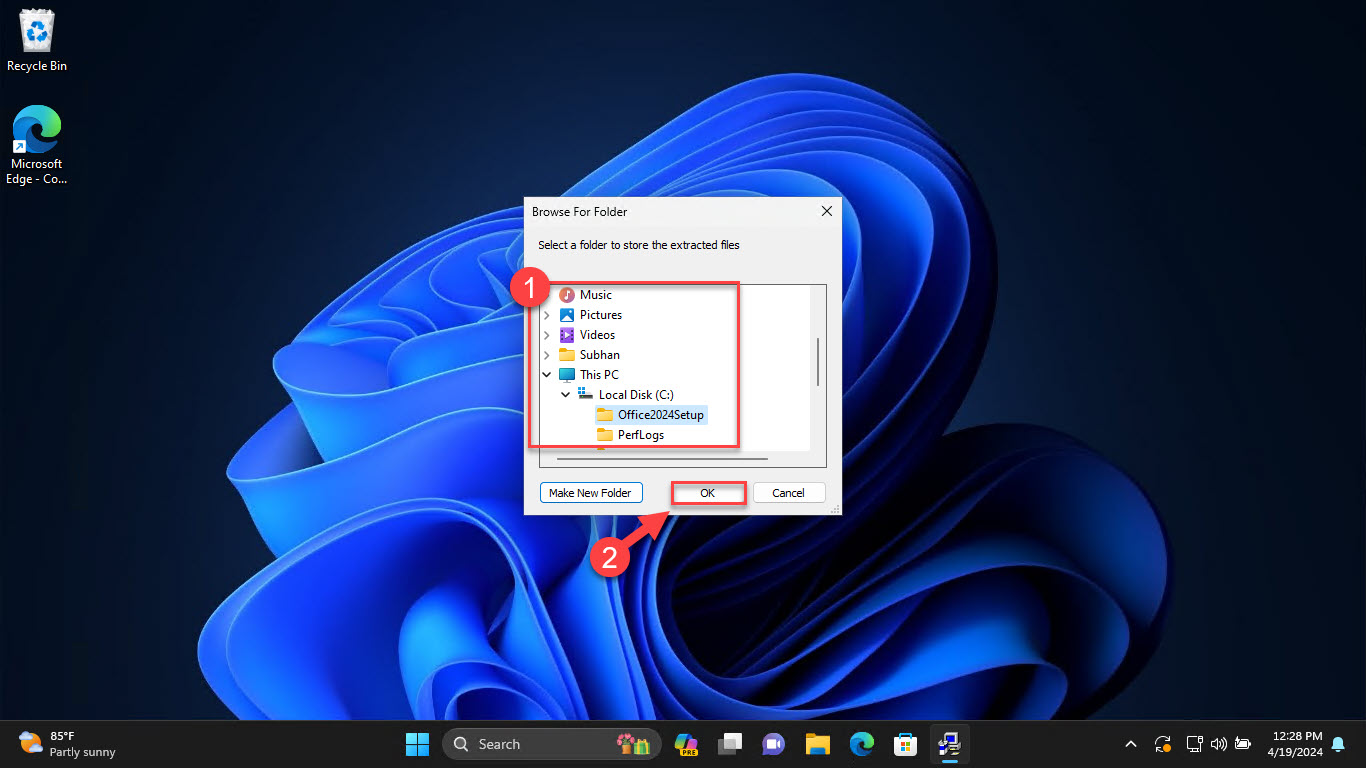Cancel the Browse For Folder dialog
Screen dimensions: 1366x768
click(x=788, y=493)
